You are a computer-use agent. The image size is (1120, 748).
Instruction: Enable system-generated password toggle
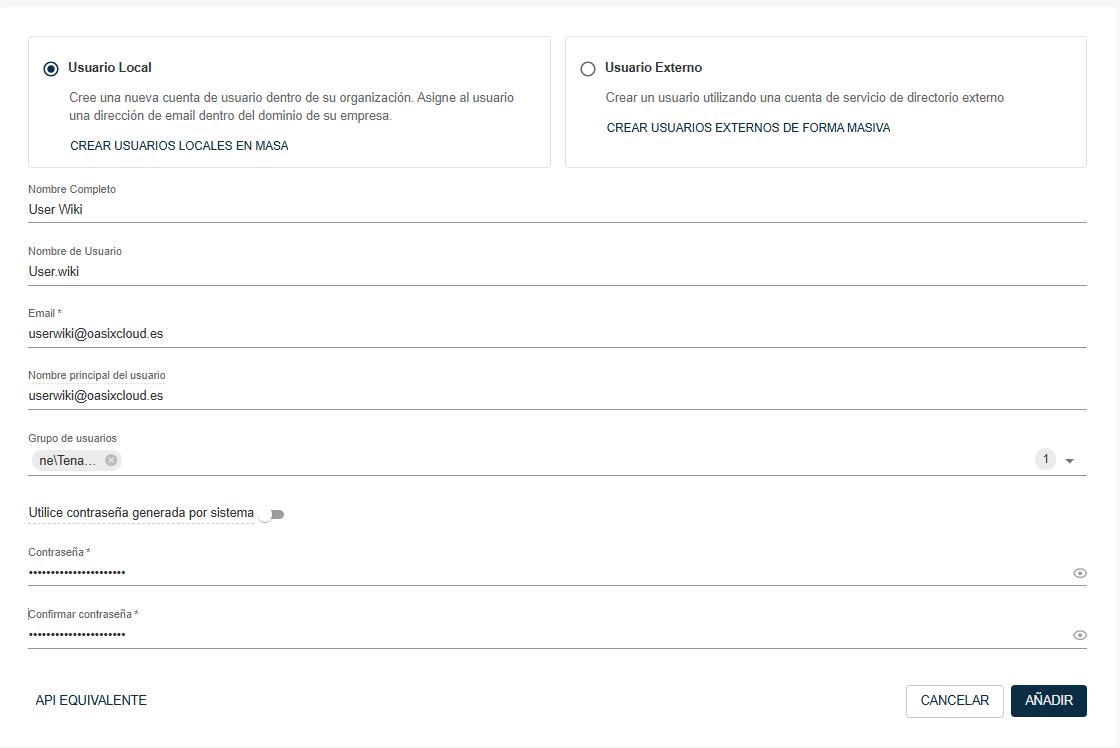[271, 514]
